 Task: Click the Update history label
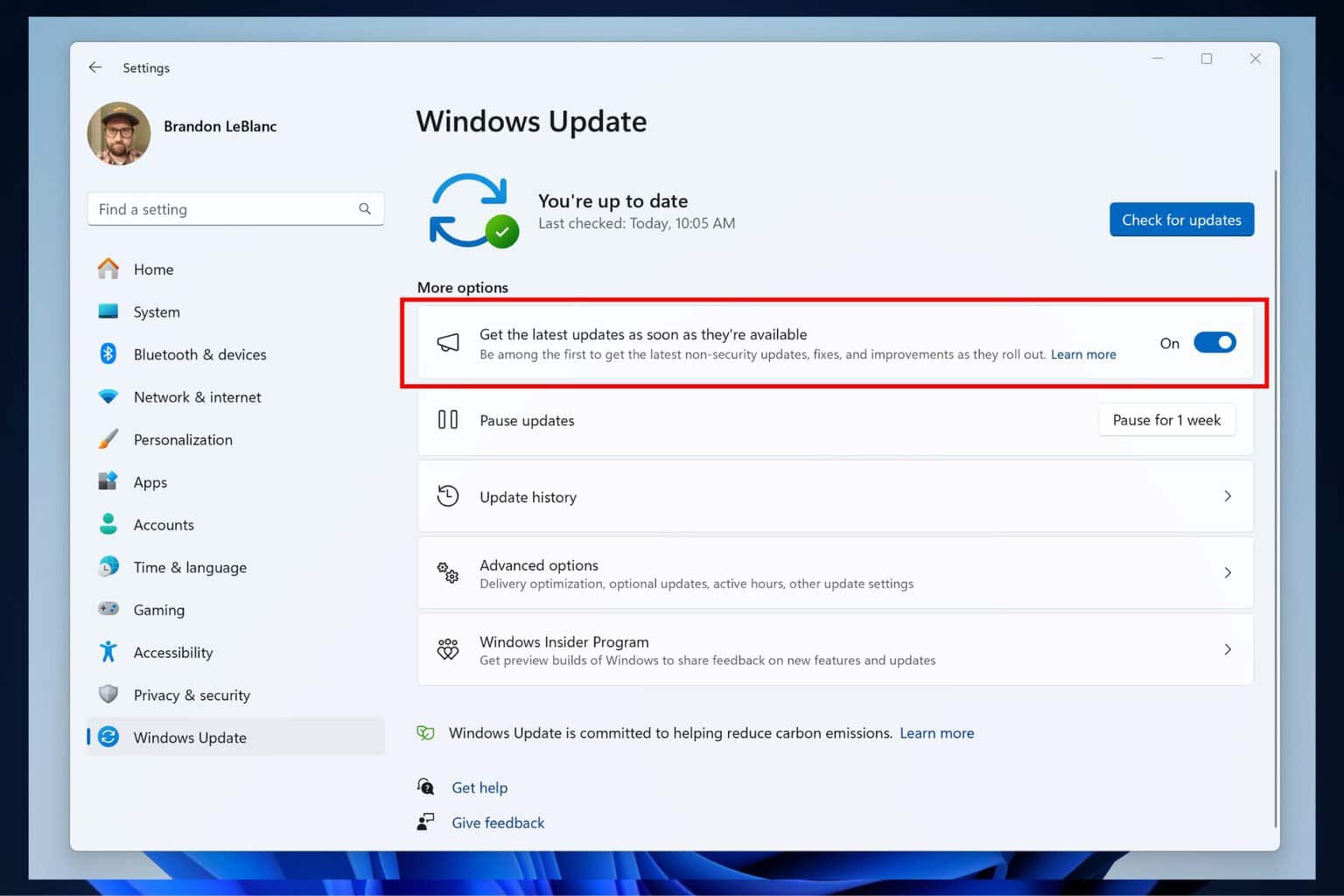point(528,497)
